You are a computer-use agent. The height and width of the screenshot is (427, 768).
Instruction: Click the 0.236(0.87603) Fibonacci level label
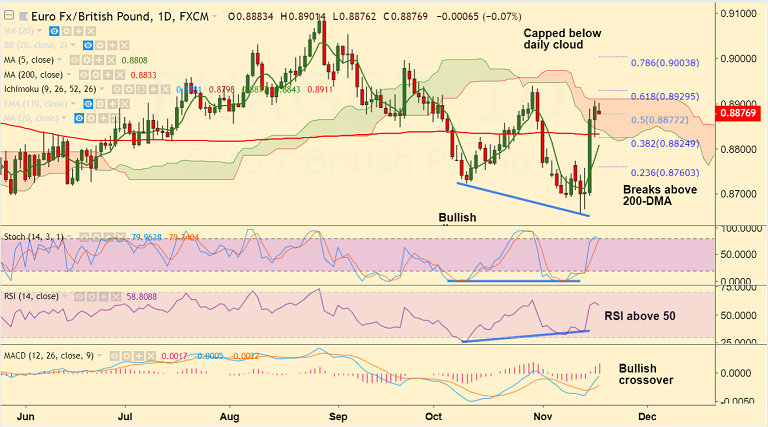[665, 173]
